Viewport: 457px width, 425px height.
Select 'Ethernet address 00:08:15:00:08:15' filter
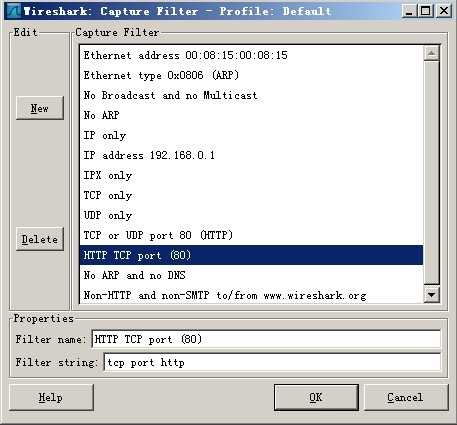[251, 55]
